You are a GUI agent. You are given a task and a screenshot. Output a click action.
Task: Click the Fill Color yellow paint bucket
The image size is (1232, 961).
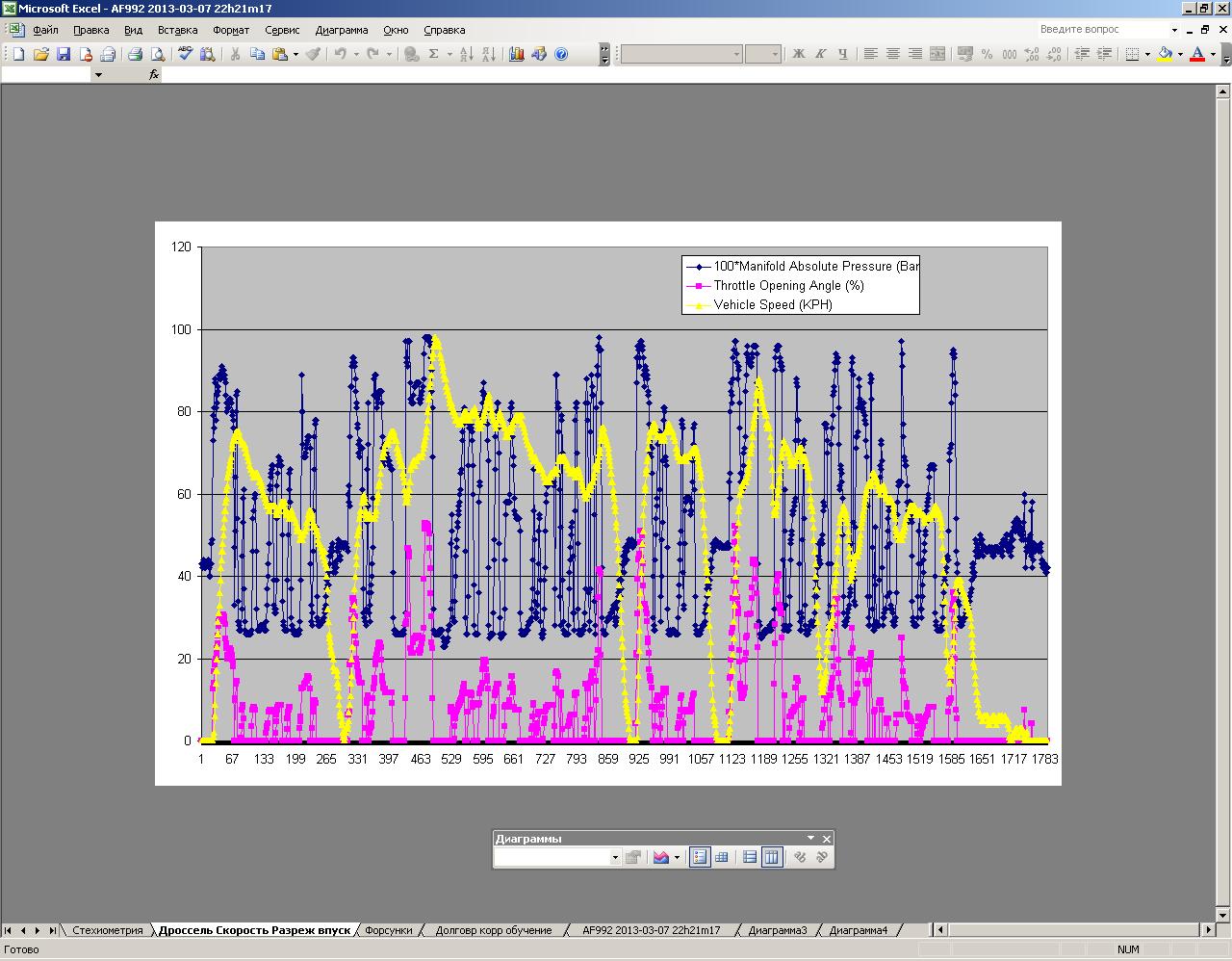[1165, 54]
